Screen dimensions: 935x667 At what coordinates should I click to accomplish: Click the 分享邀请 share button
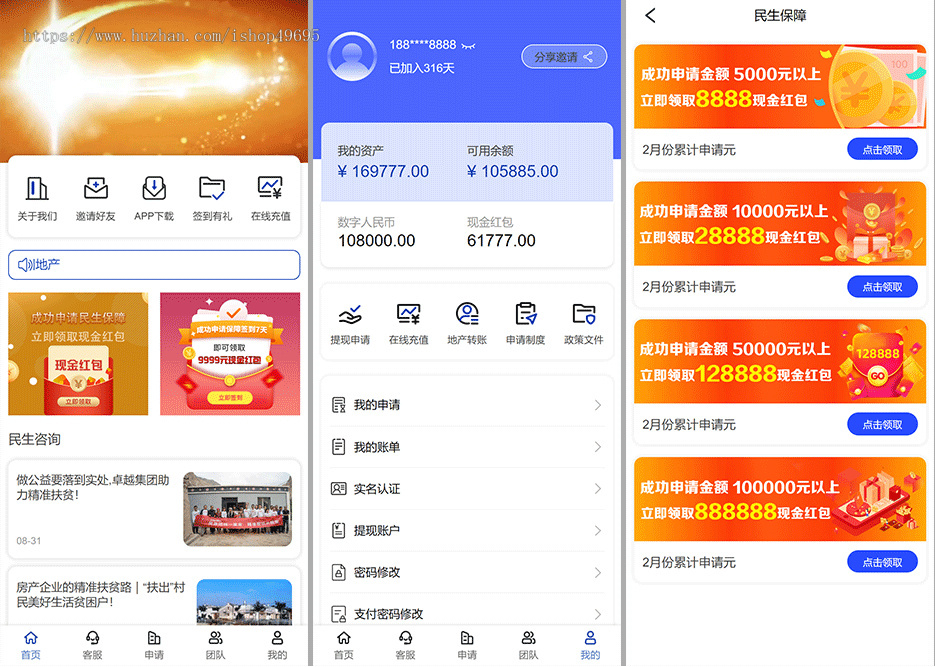coord(564,57)
